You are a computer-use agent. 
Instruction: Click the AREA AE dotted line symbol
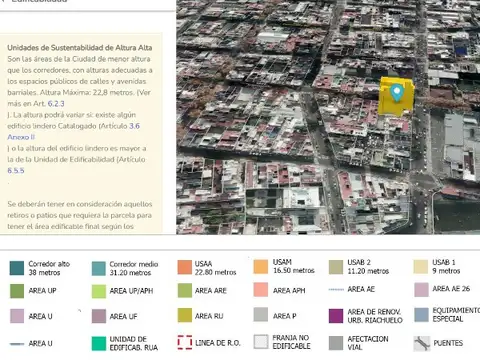[x=336, y=289]
